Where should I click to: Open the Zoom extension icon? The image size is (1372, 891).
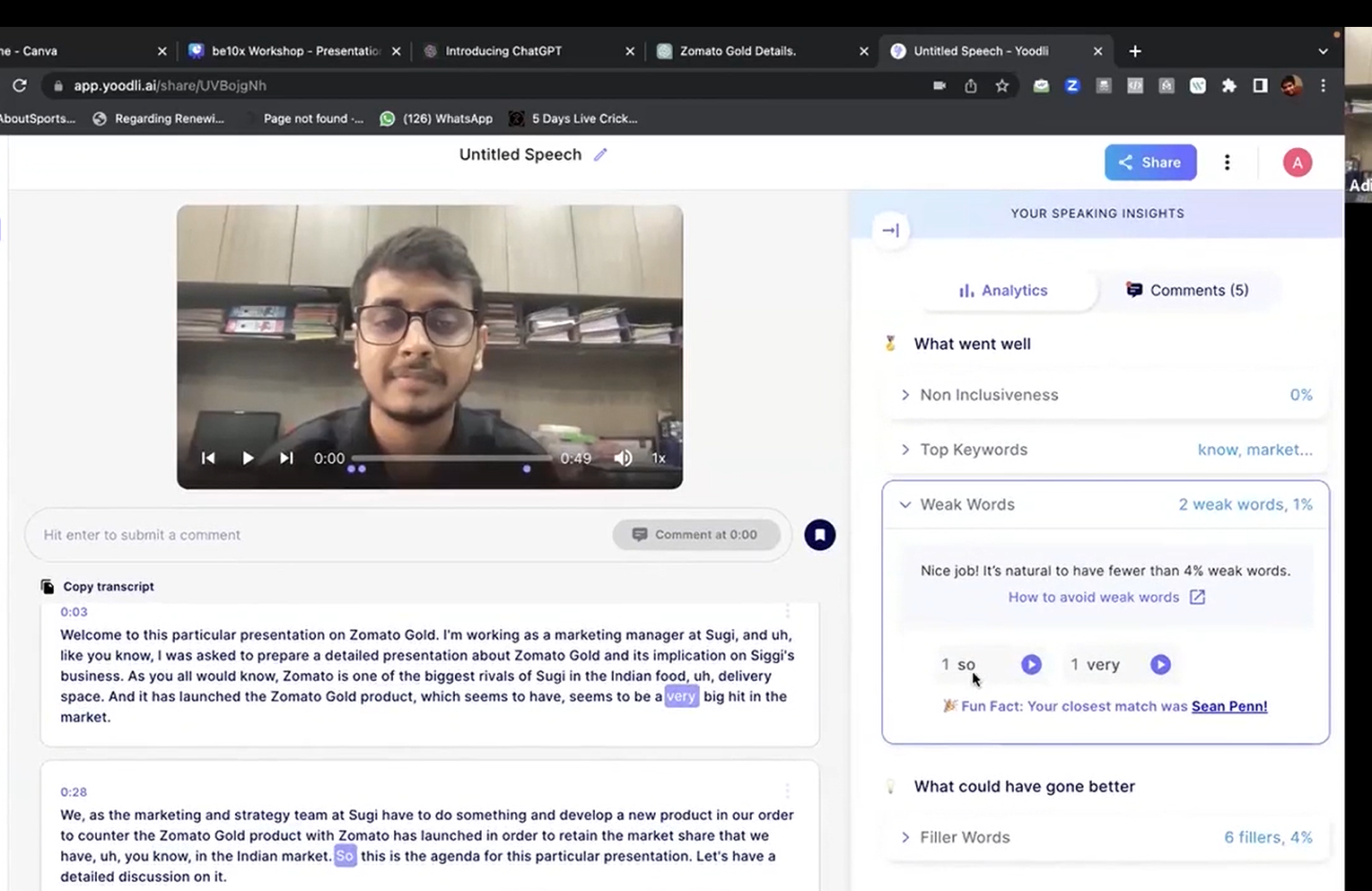(1072, 85)
